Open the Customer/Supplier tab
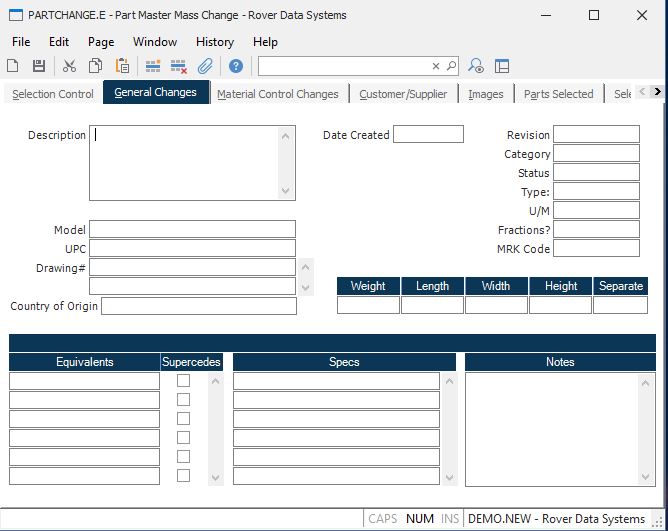The height and width of the screenshot is (531, 668). point(403,94)
